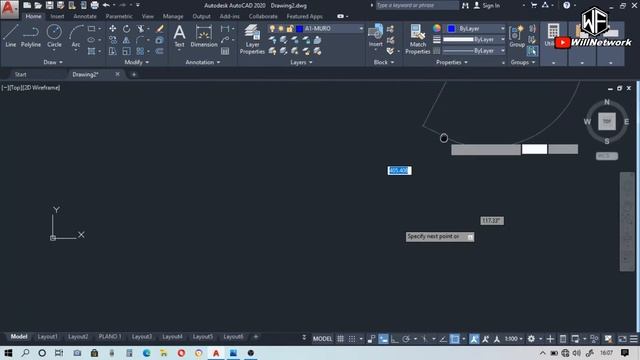Expand the Modify panel
640x360 pixels.
pos(136,62)
